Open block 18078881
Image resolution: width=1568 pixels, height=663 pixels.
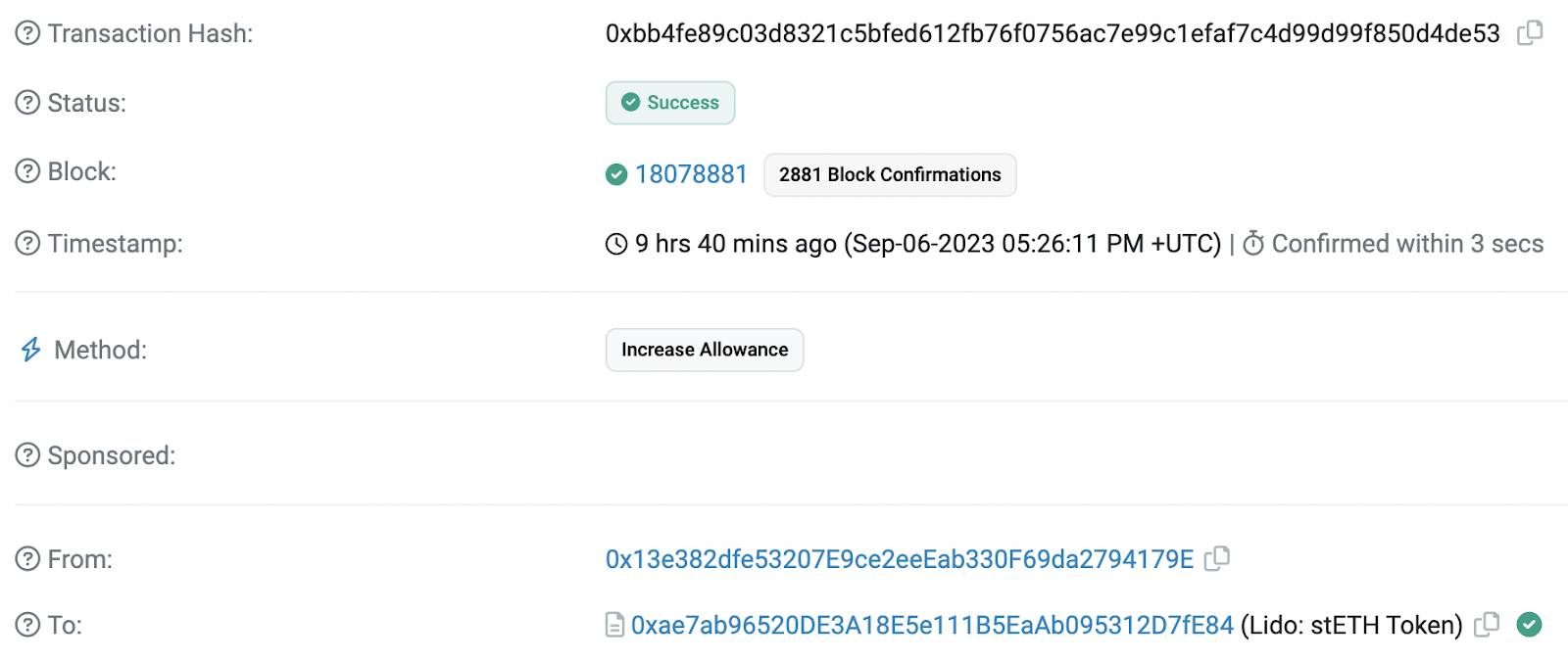click(691, 174)
